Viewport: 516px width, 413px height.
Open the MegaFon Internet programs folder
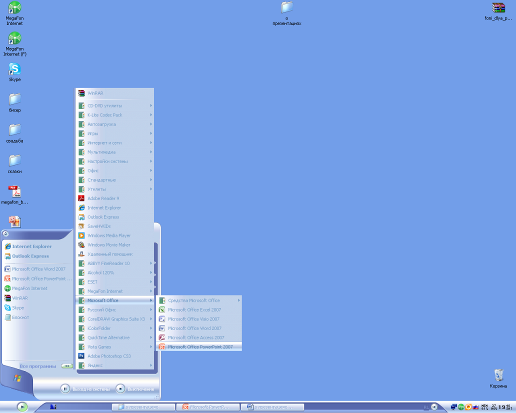point(115,291)
